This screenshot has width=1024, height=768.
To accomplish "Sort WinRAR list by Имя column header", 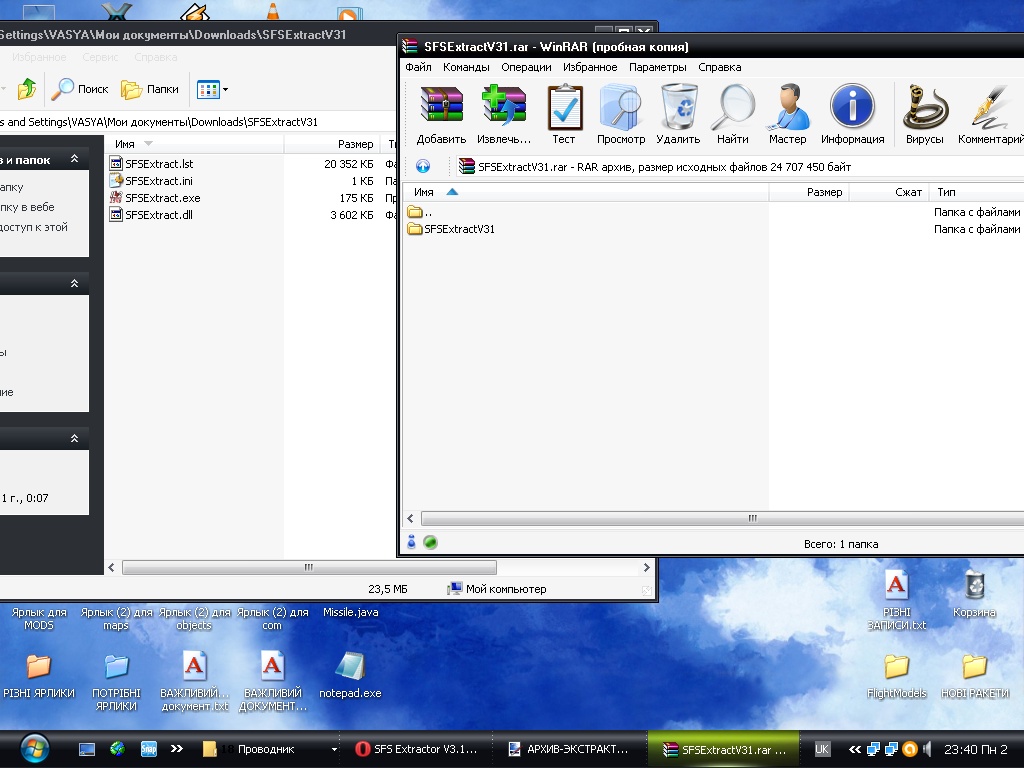I will [586, 192].
